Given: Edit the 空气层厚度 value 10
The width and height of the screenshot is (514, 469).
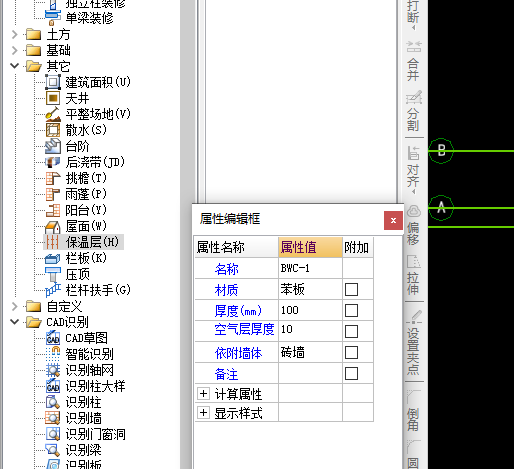Looking at the screenshot, I should [310, 331].
